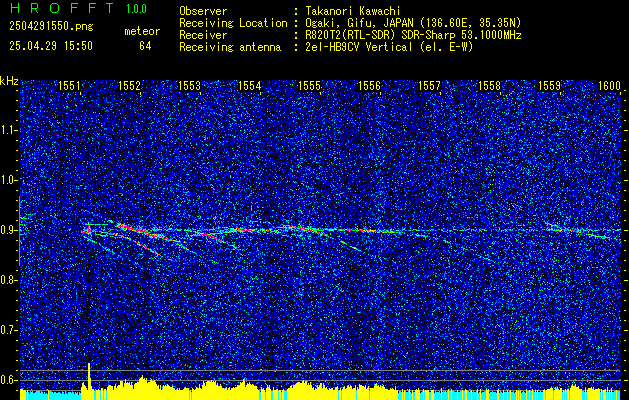This screenshot has height=400, width=629.
Task: Click the 0.6 kHz frequency label
Action: click(8, 380)
